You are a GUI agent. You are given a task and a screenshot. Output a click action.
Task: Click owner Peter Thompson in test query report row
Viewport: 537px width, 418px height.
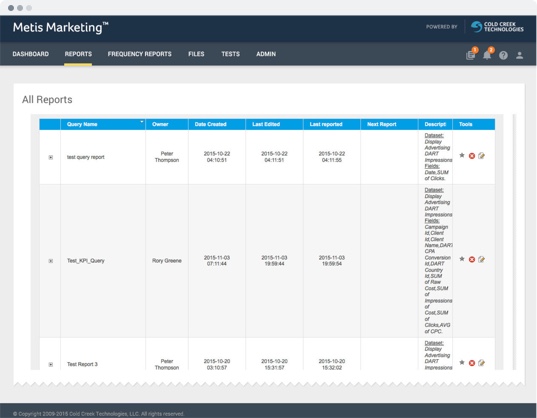167,157
